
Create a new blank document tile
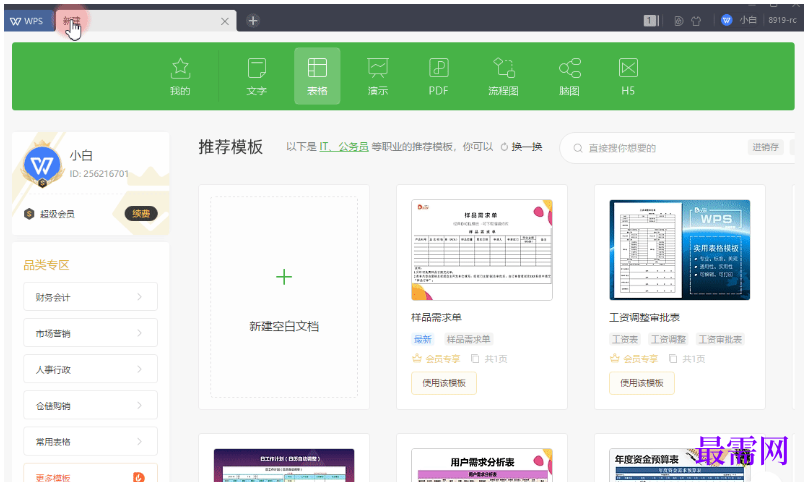[284, 297]
